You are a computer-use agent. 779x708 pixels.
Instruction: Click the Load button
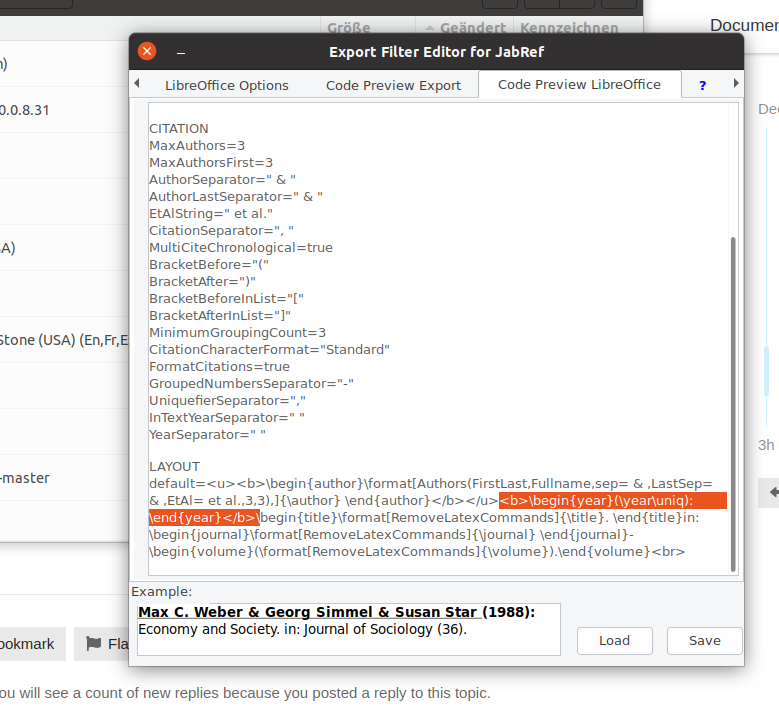(615, 640)
